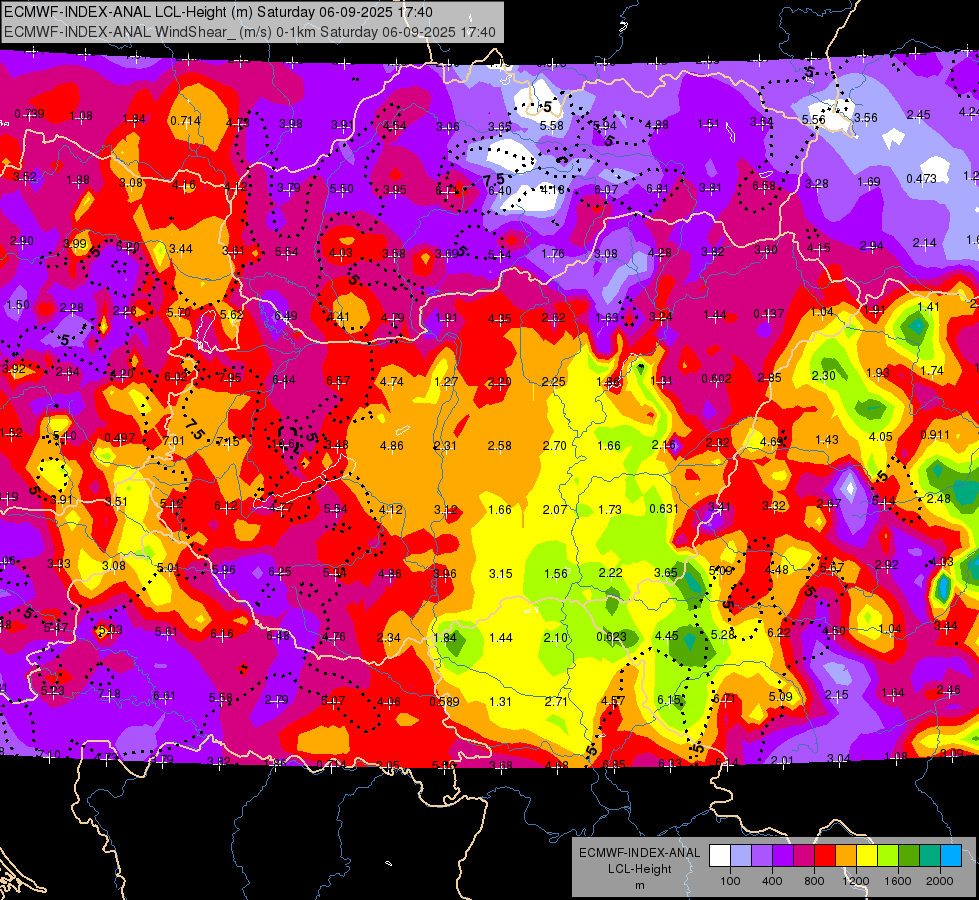The image size is (979, 900).
Task: Click the wind shear value 6.40
Action: coord(500,190)
